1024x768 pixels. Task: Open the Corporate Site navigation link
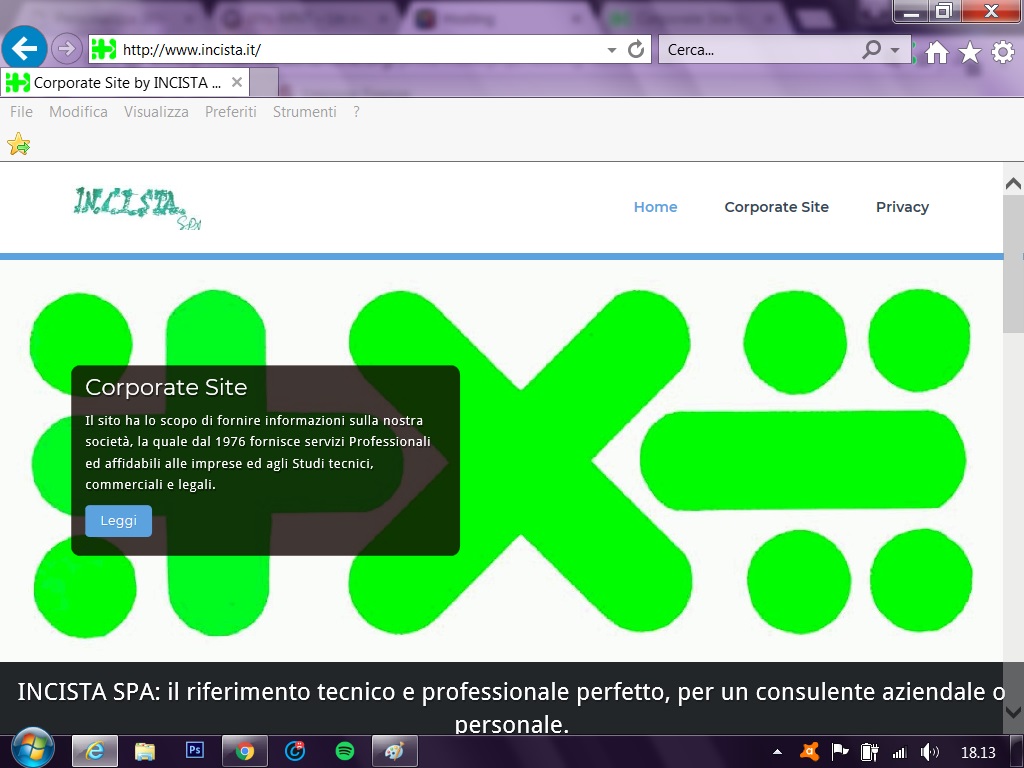tap(776, 207)
